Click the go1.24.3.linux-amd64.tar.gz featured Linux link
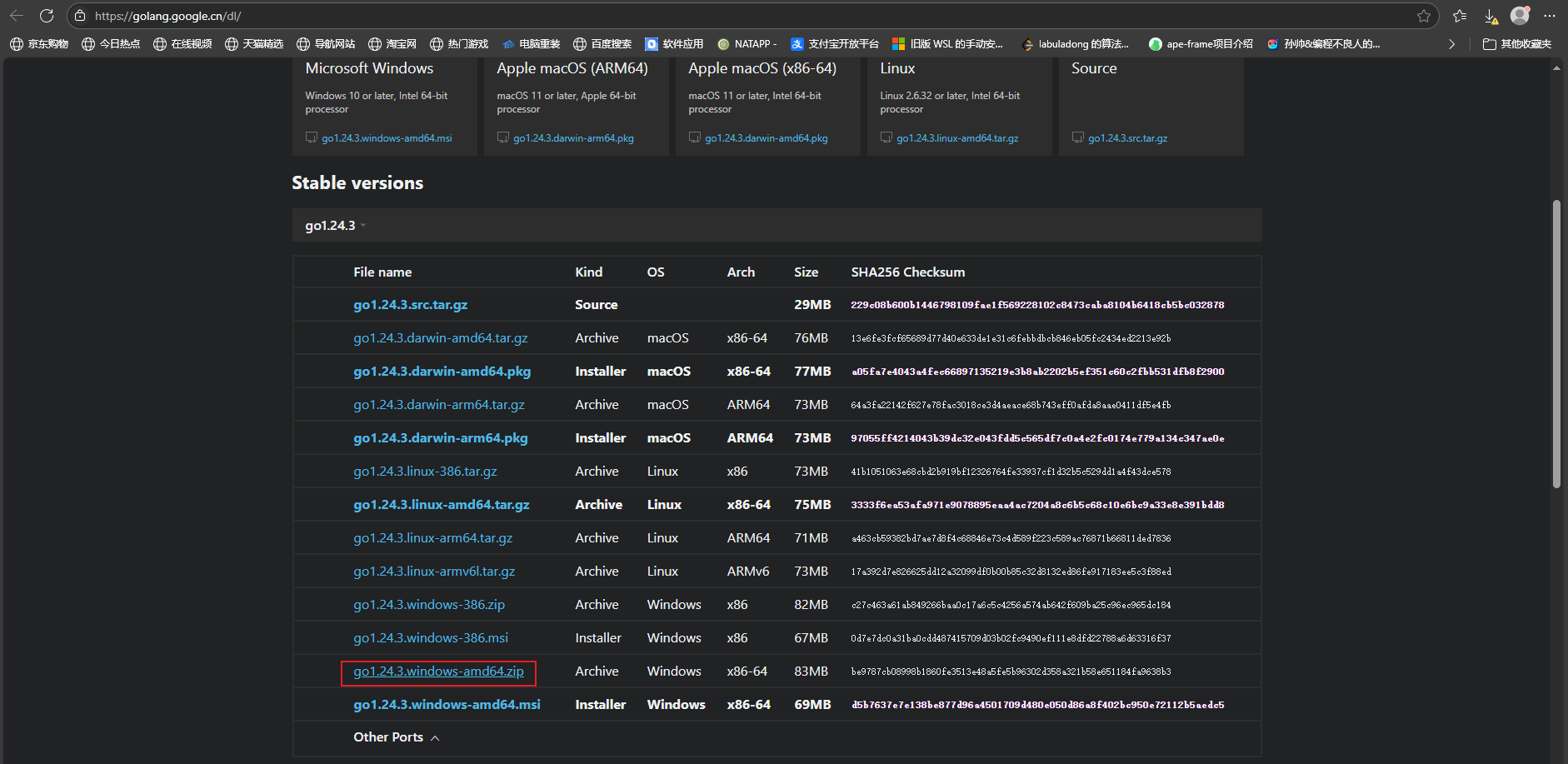 point(956,138)
